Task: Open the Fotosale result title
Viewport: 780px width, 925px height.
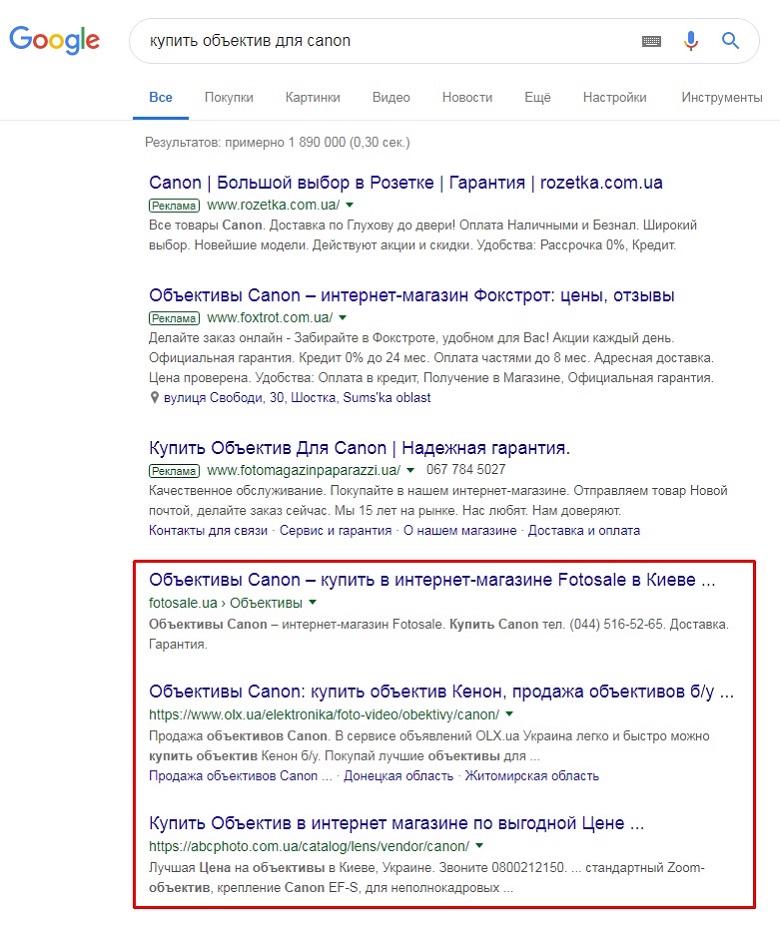Action: tap(432, 580)
